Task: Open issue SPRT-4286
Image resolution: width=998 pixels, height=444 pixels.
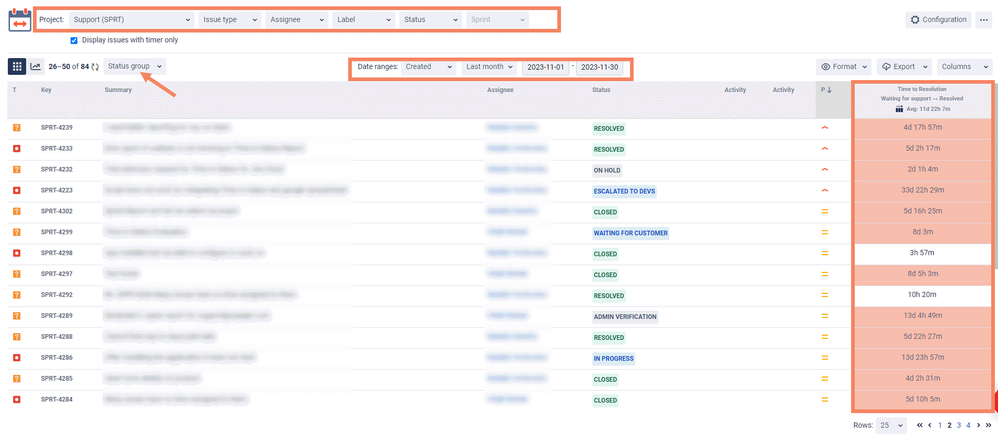Action: point(57,358)
